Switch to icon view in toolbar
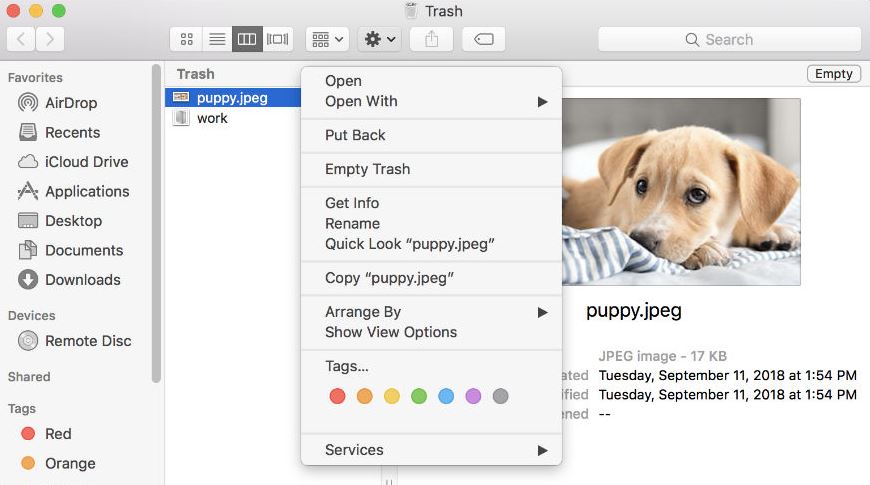870x485 pixels. pos(186,39)
